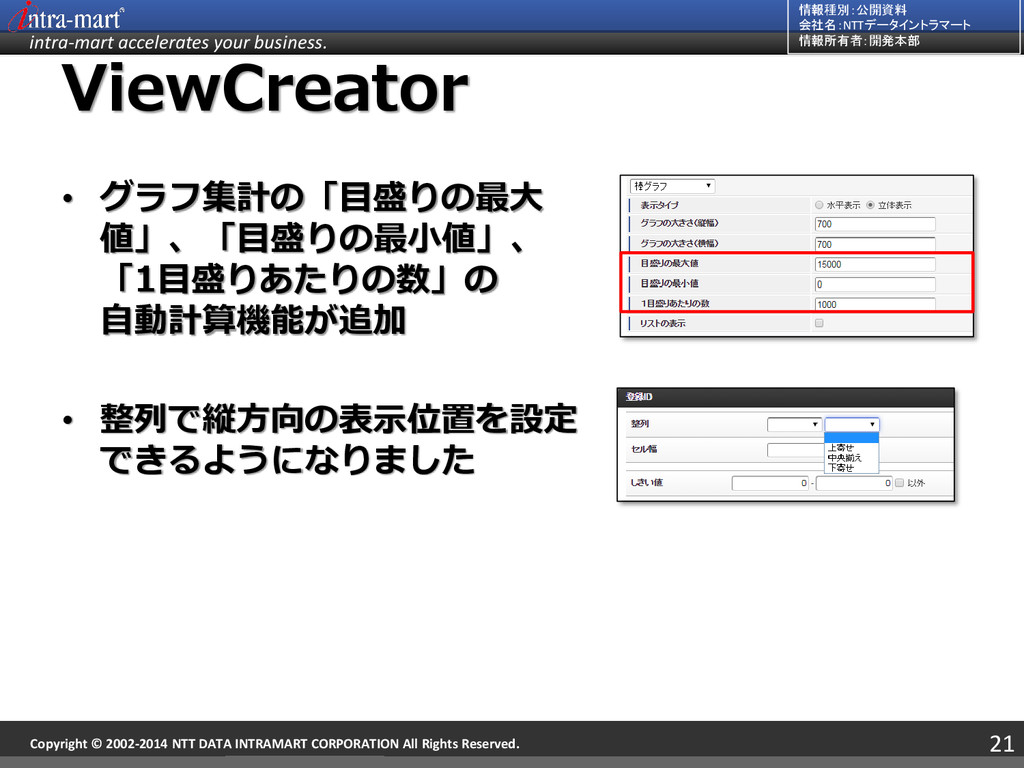1024x768 pixels.
Task: Click the 登録ID panel header
Action: point(786,397)
